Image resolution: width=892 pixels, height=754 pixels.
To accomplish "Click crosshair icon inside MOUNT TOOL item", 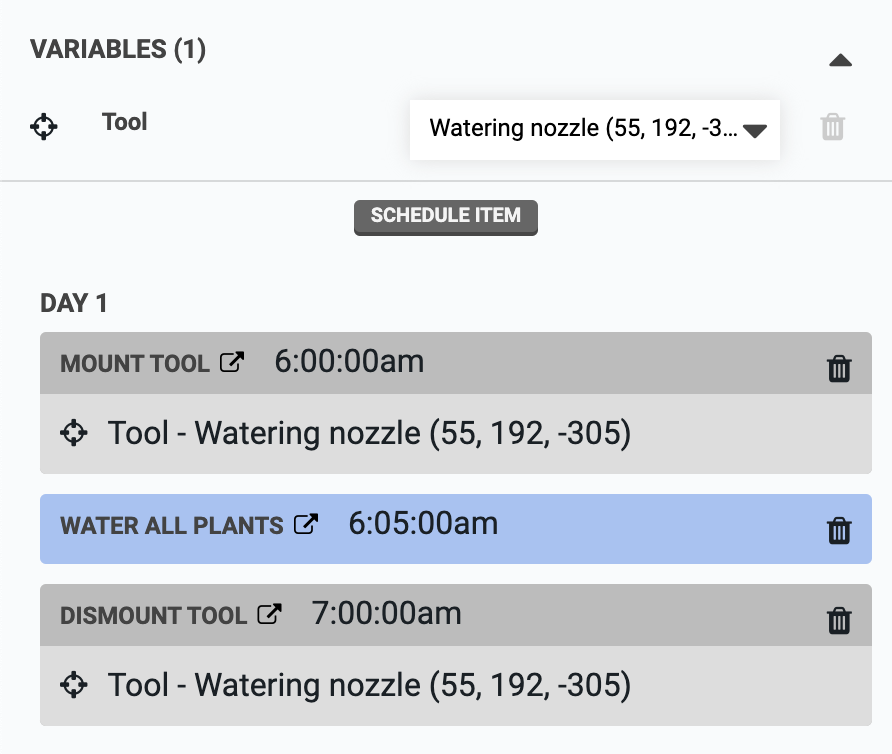I will [x=74, y=433].
